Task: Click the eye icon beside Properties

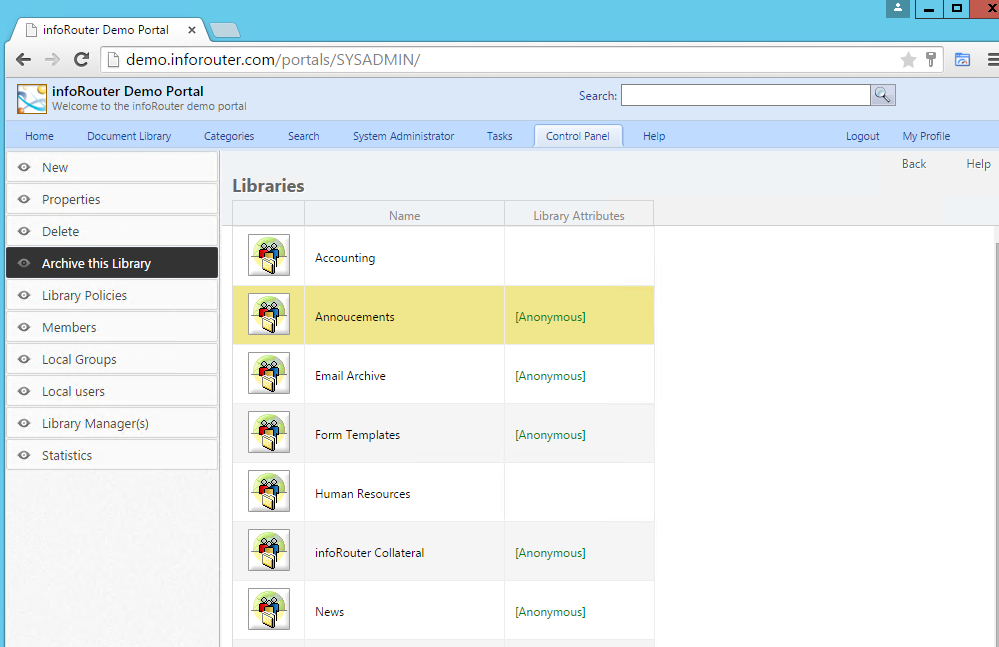Action: tap(24, 199)
